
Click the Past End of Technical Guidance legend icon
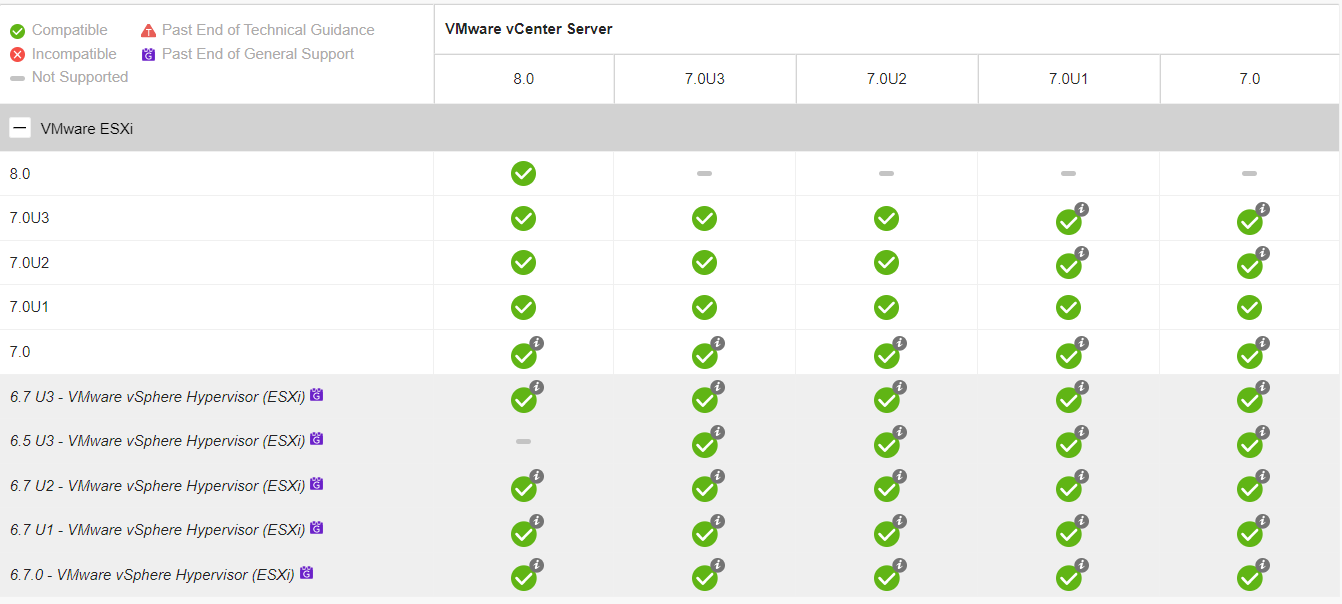pyautogui.click(x=148, y=31)
